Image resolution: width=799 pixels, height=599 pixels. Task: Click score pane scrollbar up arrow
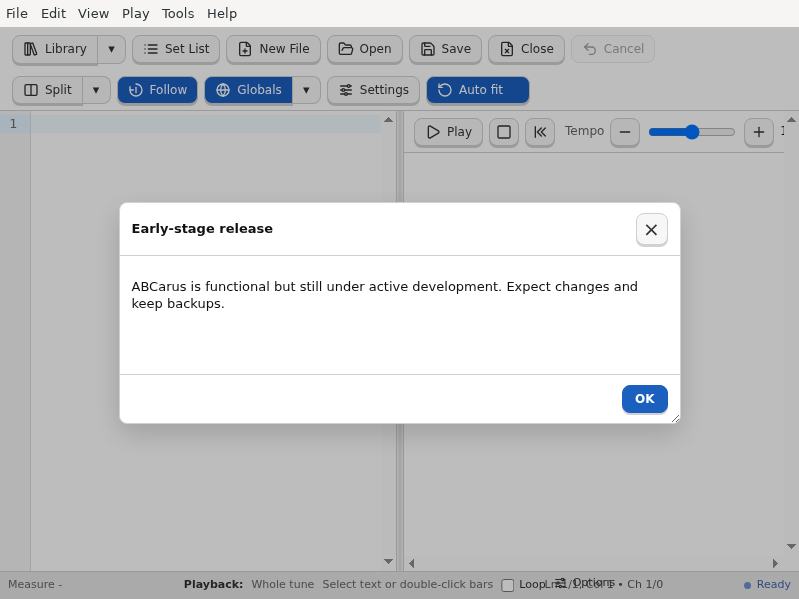point(791,120)
